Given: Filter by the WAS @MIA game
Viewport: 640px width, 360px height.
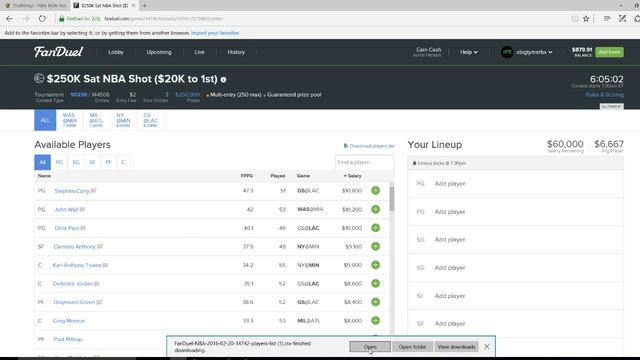Looking at the screenshot, I should [69, 120].
